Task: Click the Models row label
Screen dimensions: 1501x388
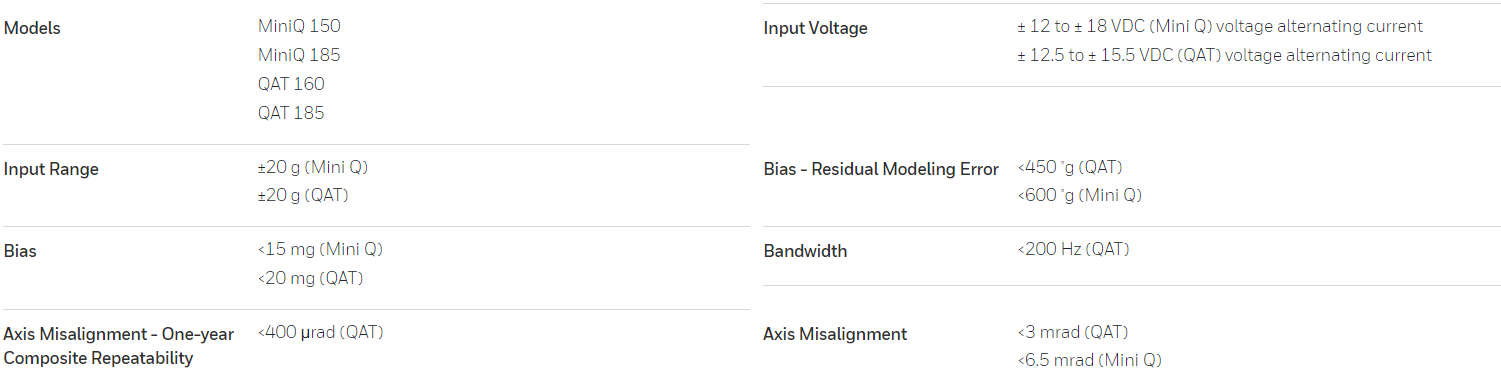Action: click(x=32, y=28)
